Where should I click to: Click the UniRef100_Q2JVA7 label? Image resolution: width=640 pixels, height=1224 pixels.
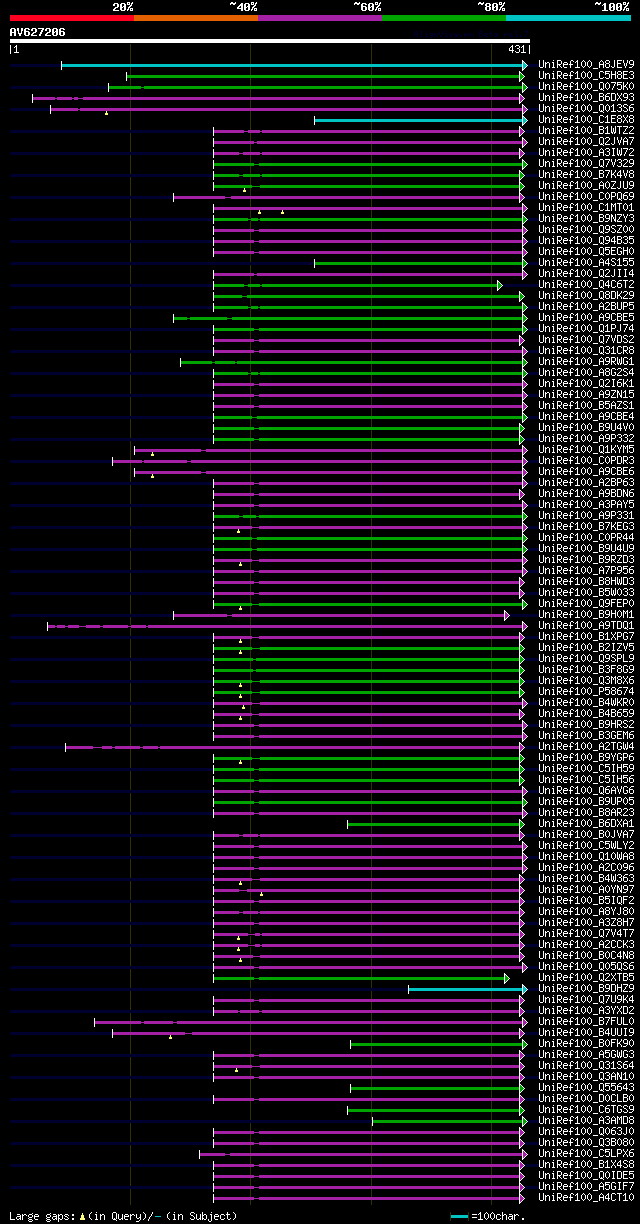(586, 142)
